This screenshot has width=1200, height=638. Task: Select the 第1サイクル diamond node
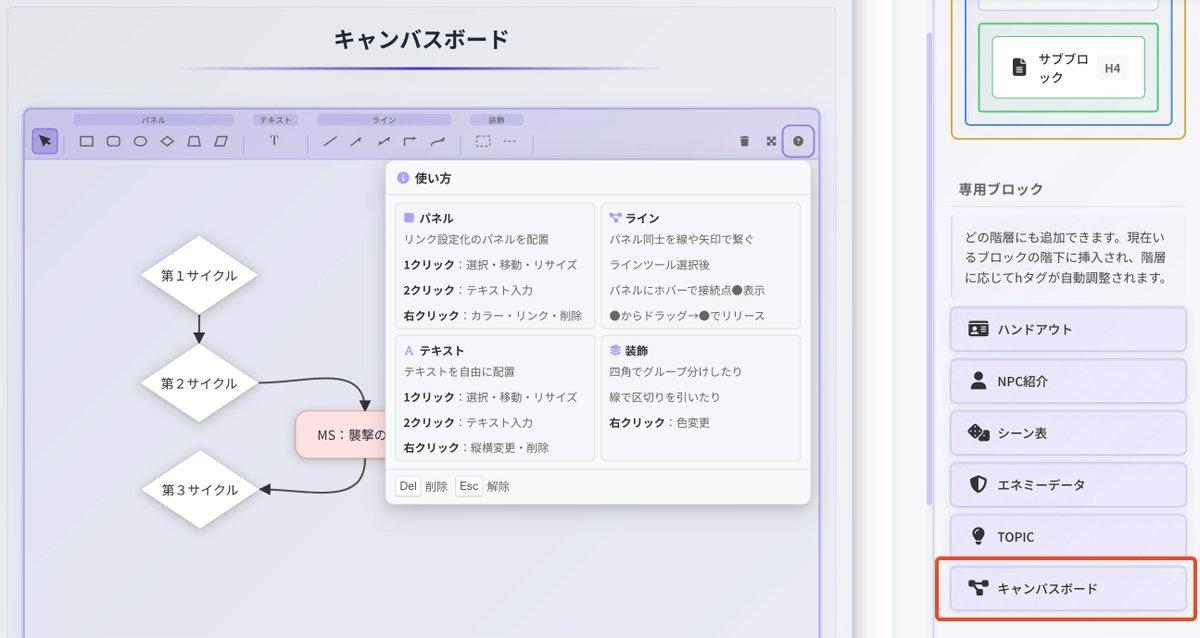coord(199,275)
